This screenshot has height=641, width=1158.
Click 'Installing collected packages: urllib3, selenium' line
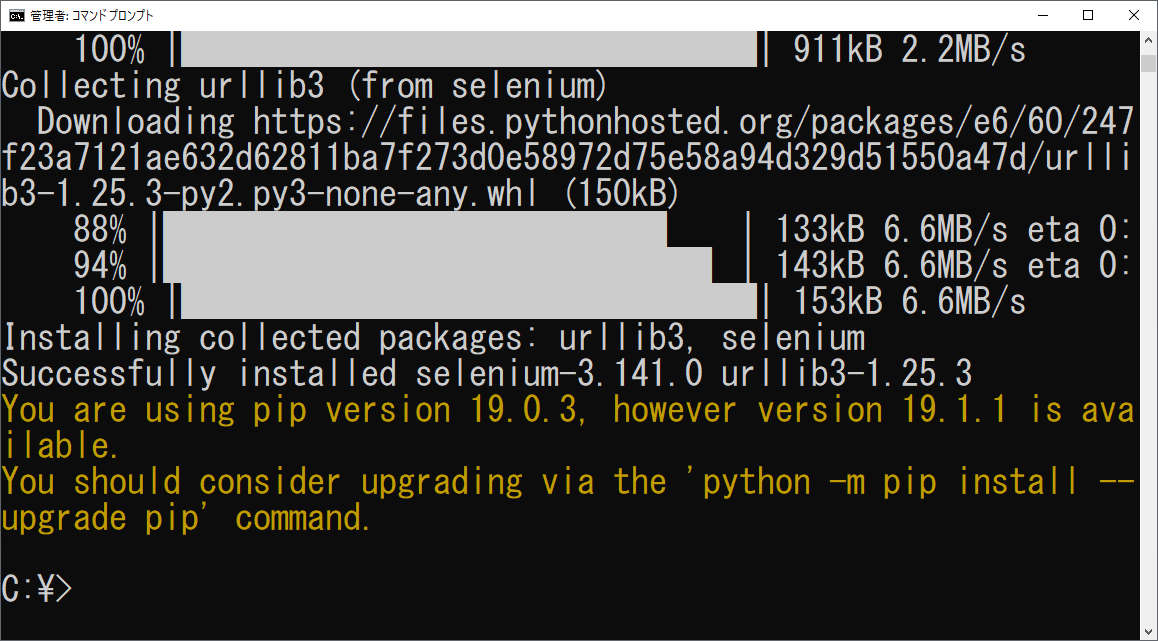434,338
